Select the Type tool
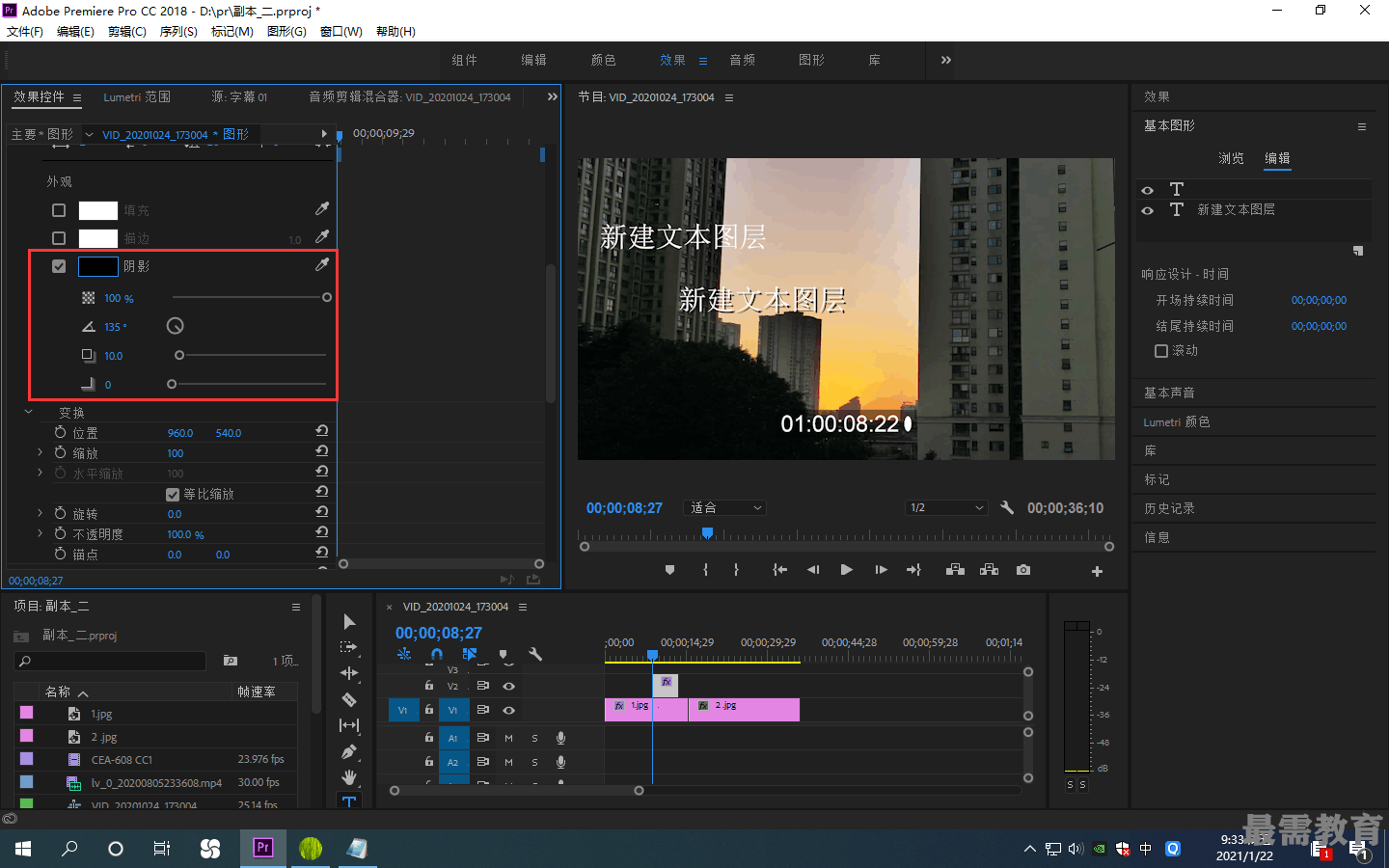This screenshot has width=1389, height=868. (x=349, y=801)
